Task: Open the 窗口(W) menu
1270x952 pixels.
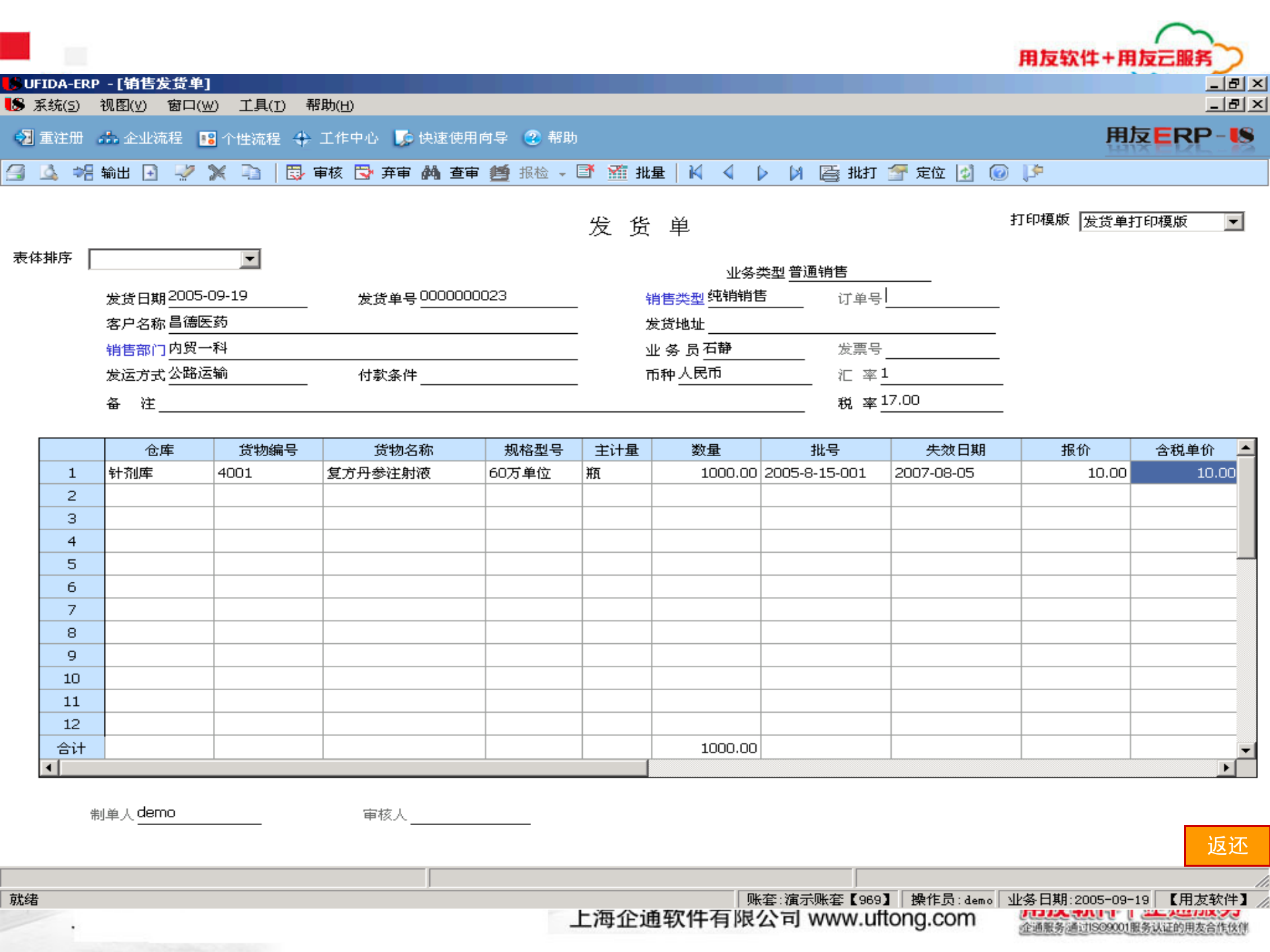Action: click(x=192, y=106)
